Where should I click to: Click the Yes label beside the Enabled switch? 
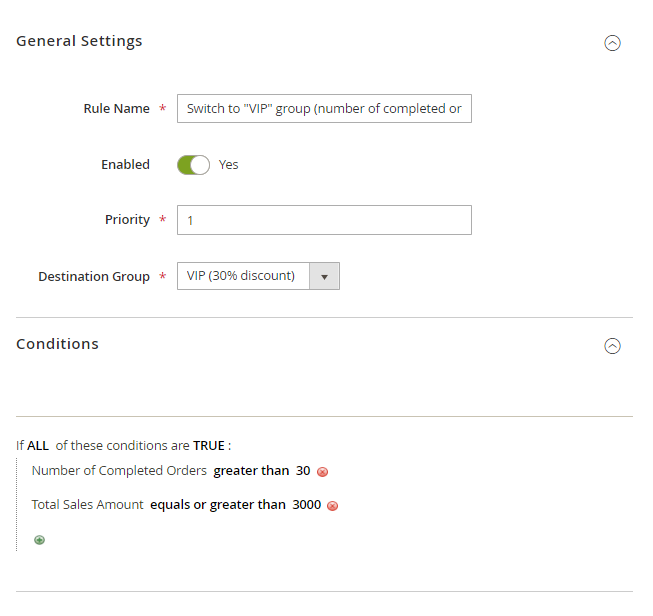[x=229, y=165]
